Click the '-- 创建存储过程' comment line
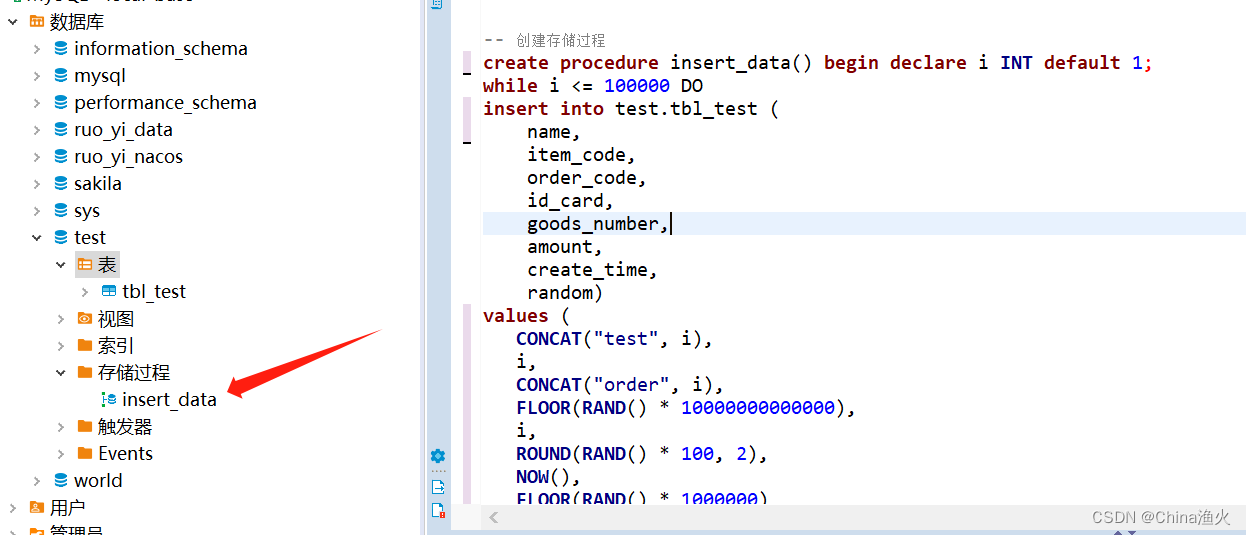Image resolution: width=1246 pixels, height=535 pixels. [x=544, y=40]
